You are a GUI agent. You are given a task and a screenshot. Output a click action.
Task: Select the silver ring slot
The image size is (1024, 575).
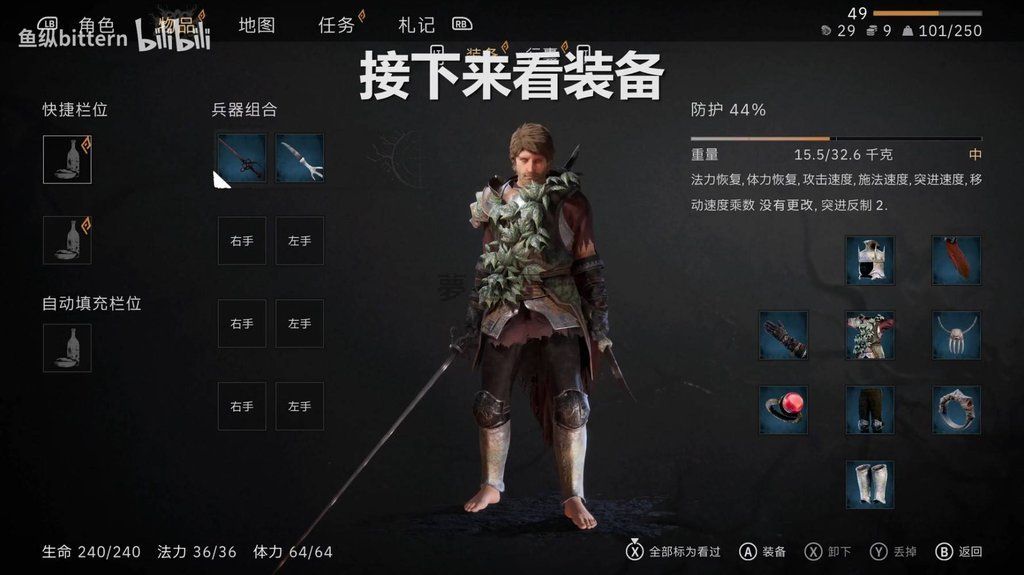[956, 410]
